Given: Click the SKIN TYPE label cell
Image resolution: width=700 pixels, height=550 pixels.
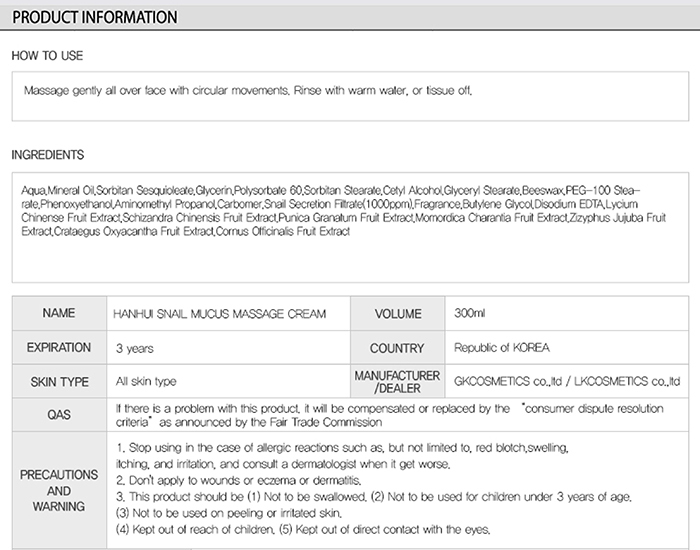Looking at the screenshot, I should tap(59, 382).
